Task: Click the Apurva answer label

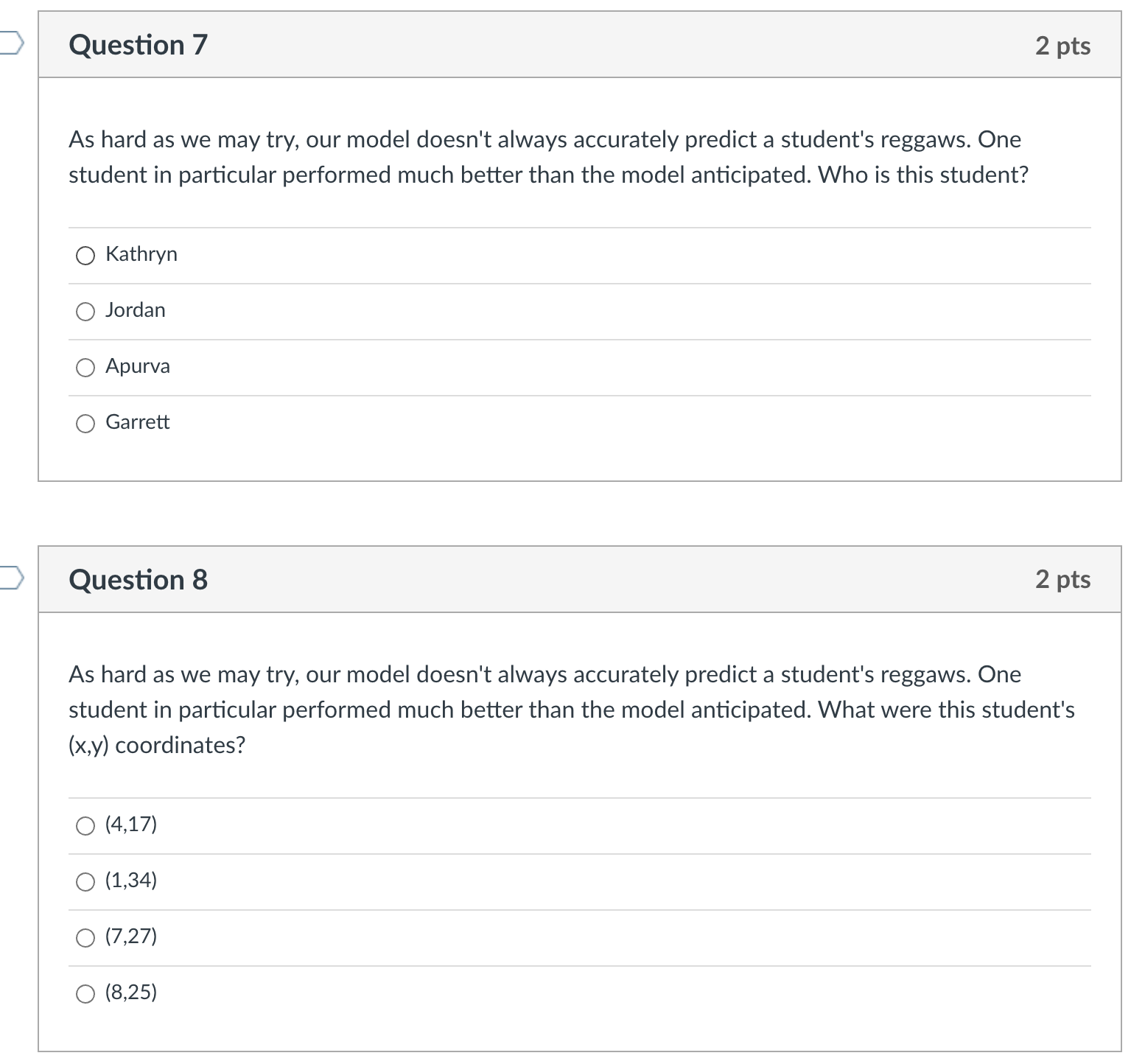Action: click(138, 366)
